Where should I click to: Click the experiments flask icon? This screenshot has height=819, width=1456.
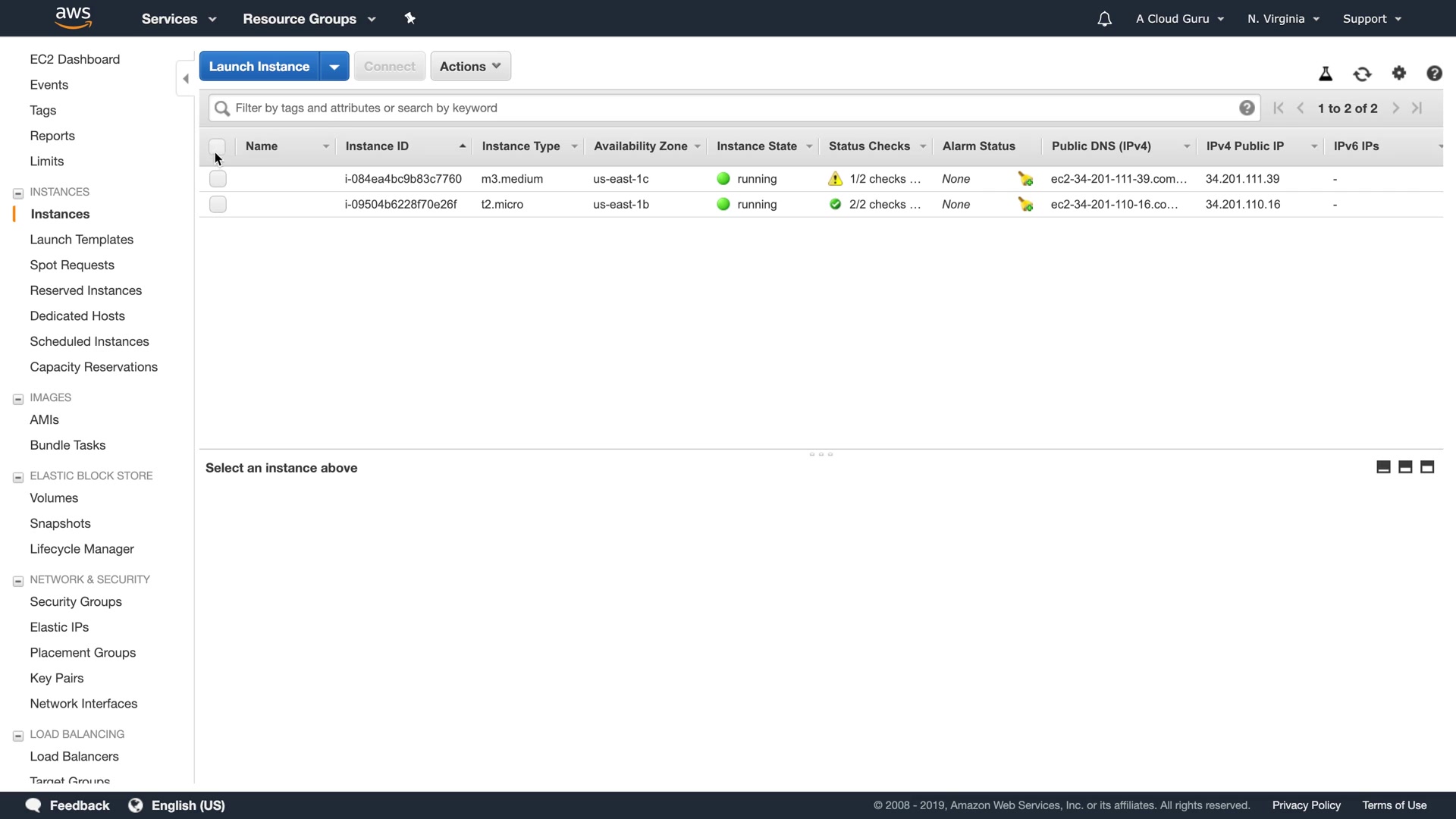pos(1326,74)
